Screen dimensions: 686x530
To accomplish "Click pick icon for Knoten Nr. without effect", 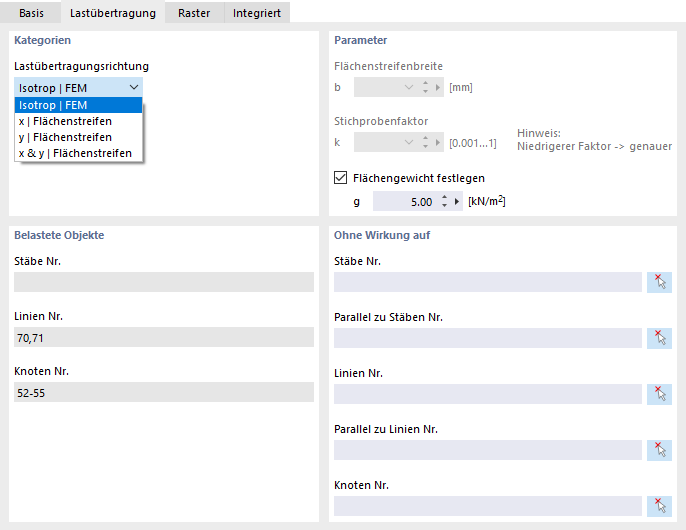I will 659,506.
